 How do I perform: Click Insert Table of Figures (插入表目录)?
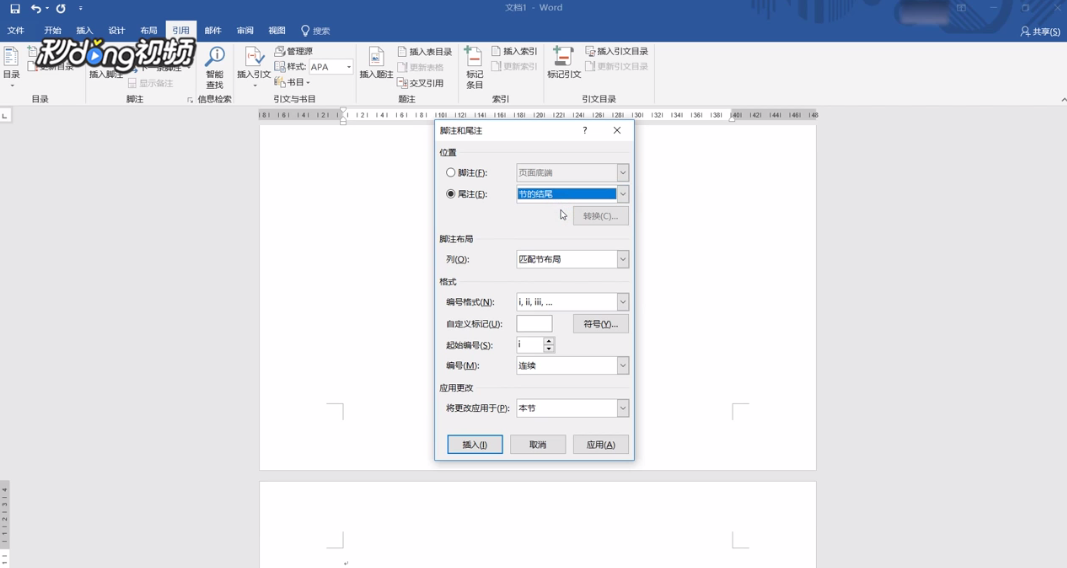tap(425, 52)
